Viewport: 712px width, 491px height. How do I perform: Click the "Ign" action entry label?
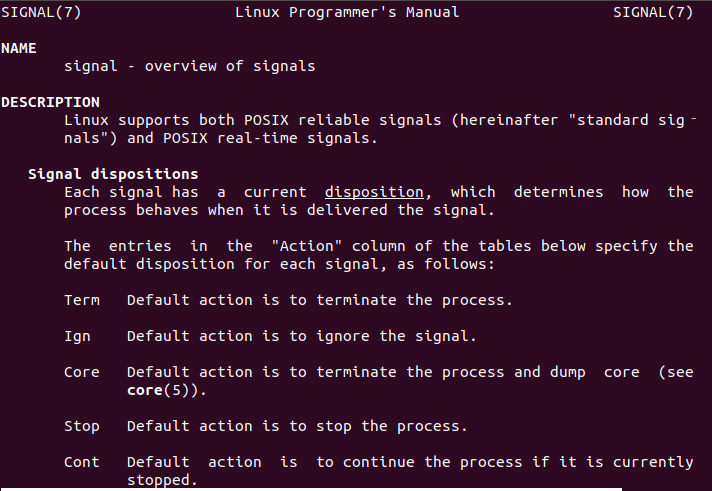point(78,336)
